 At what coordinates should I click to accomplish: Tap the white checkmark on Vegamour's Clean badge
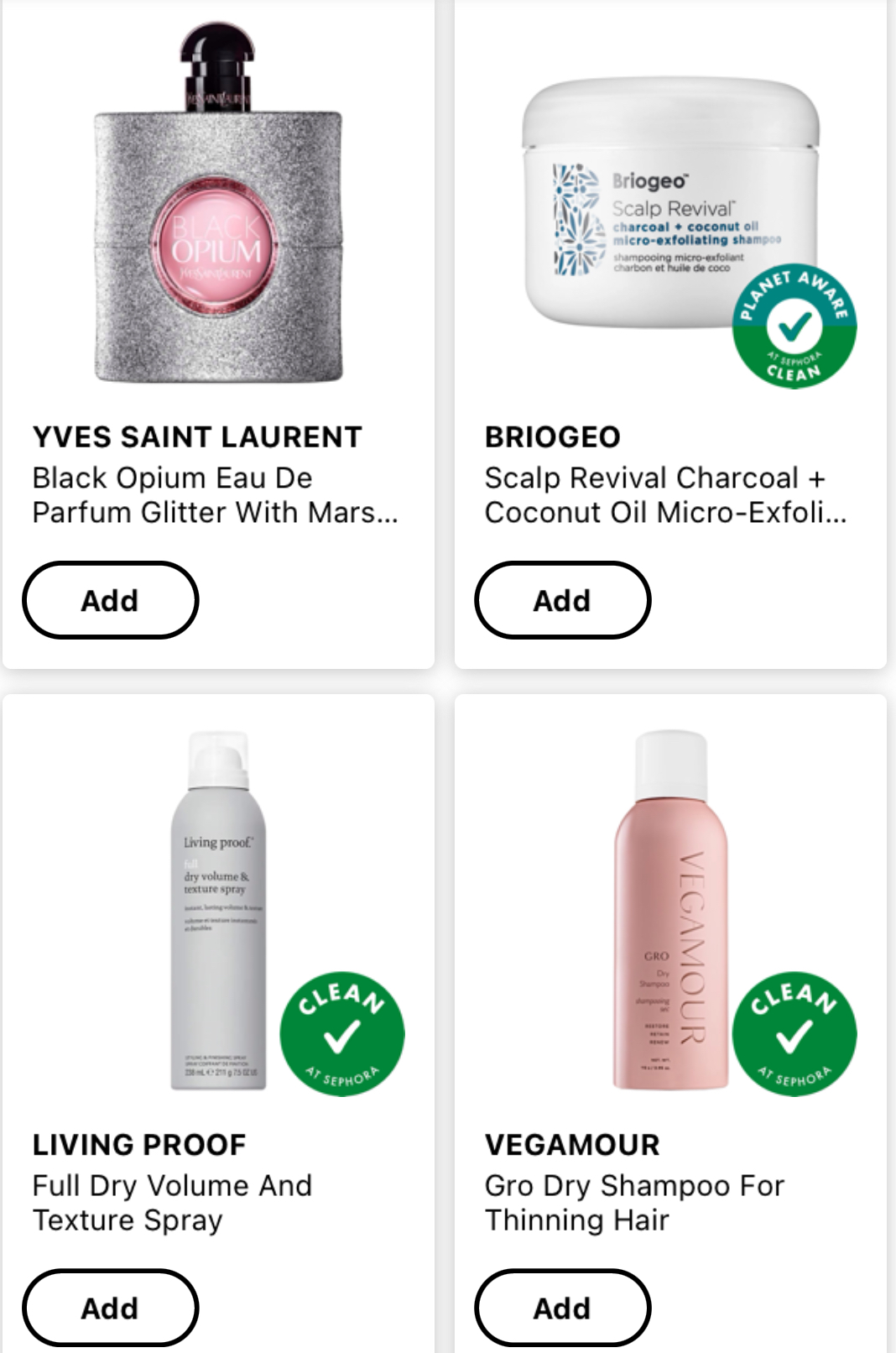click(x=794, y=1037)
